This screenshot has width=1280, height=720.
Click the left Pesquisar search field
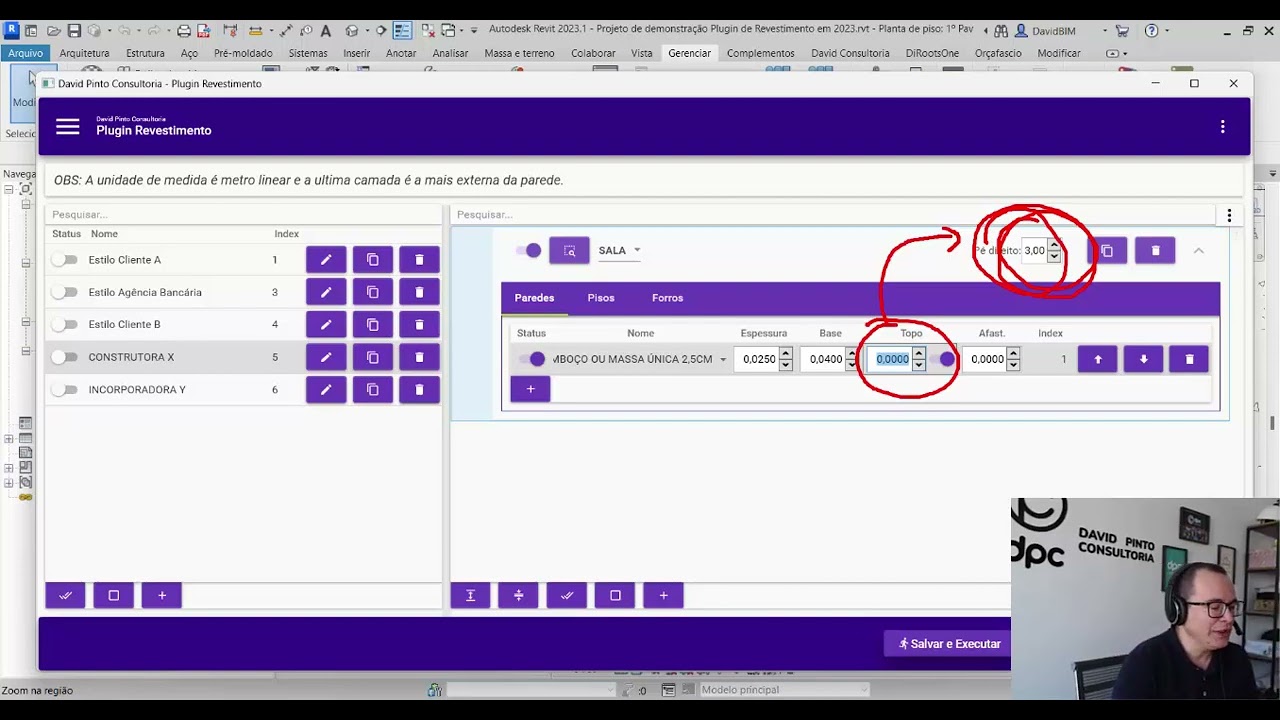[x=243, y=215]
